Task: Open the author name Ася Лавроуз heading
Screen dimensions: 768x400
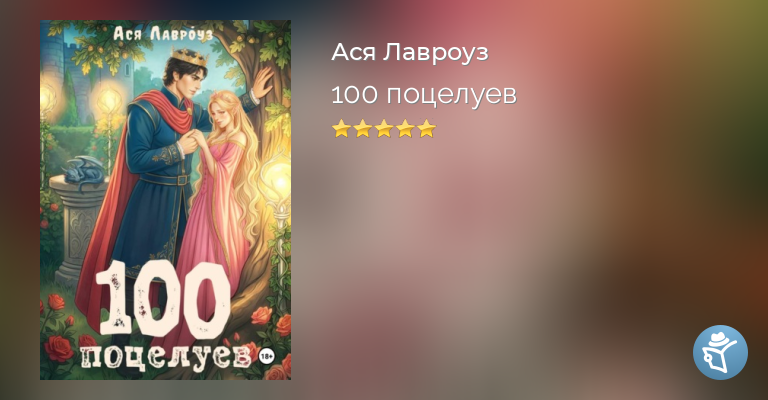Action: click(409, 52)
